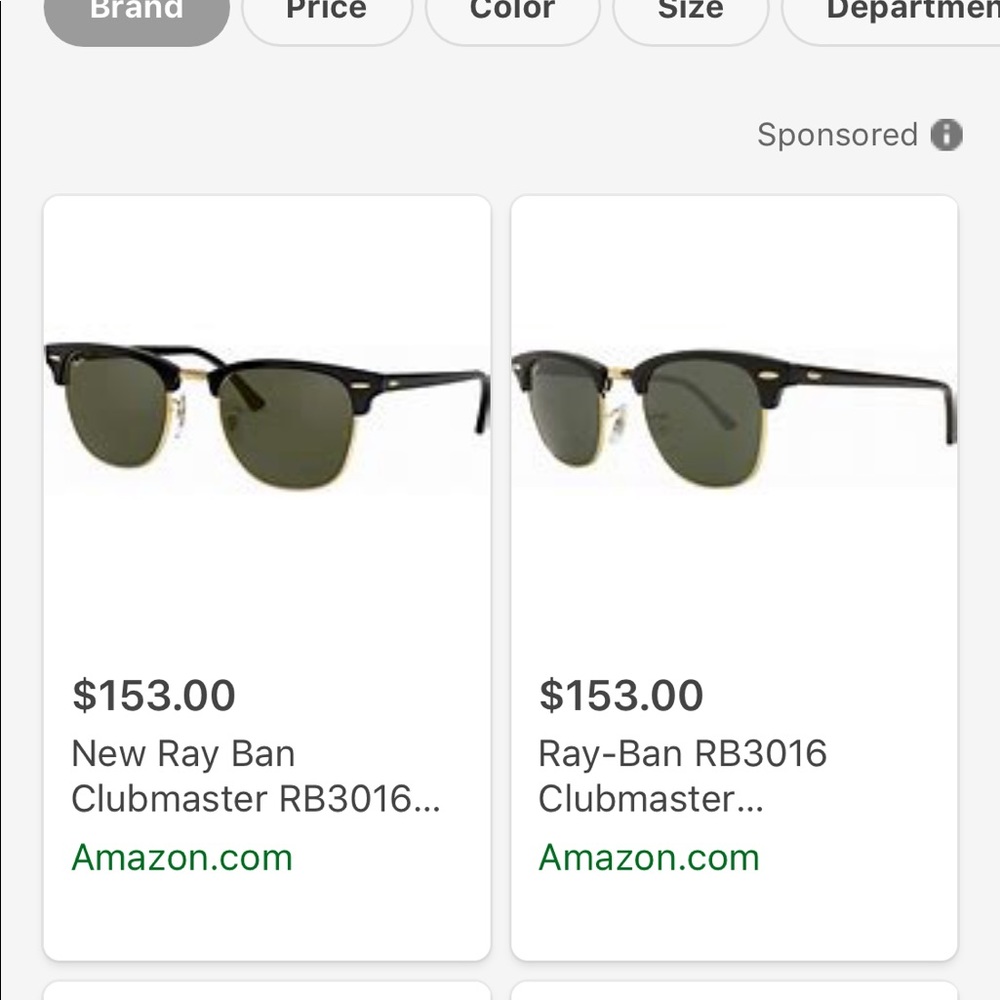Click the Sponsored label

[838, 135]
